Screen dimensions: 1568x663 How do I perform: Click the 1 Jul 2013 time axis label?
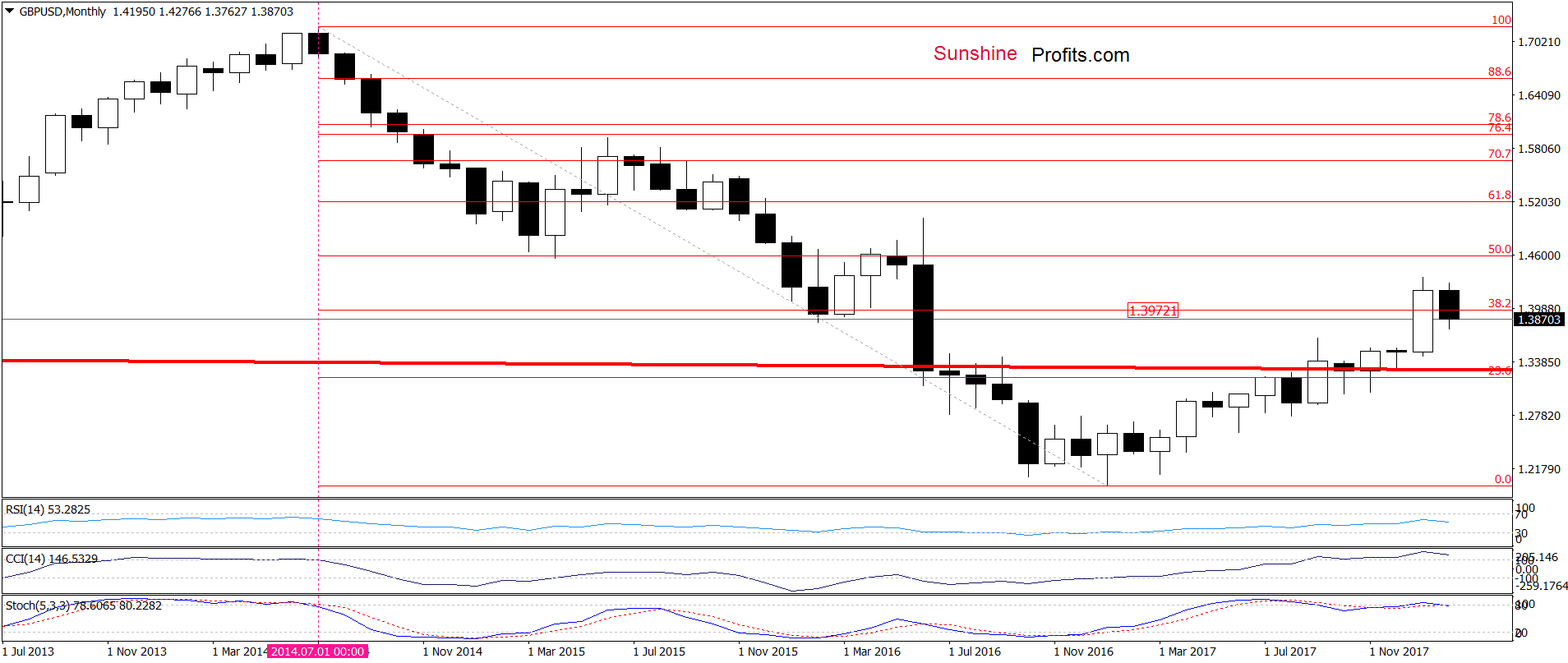click(x=28, y=651)
